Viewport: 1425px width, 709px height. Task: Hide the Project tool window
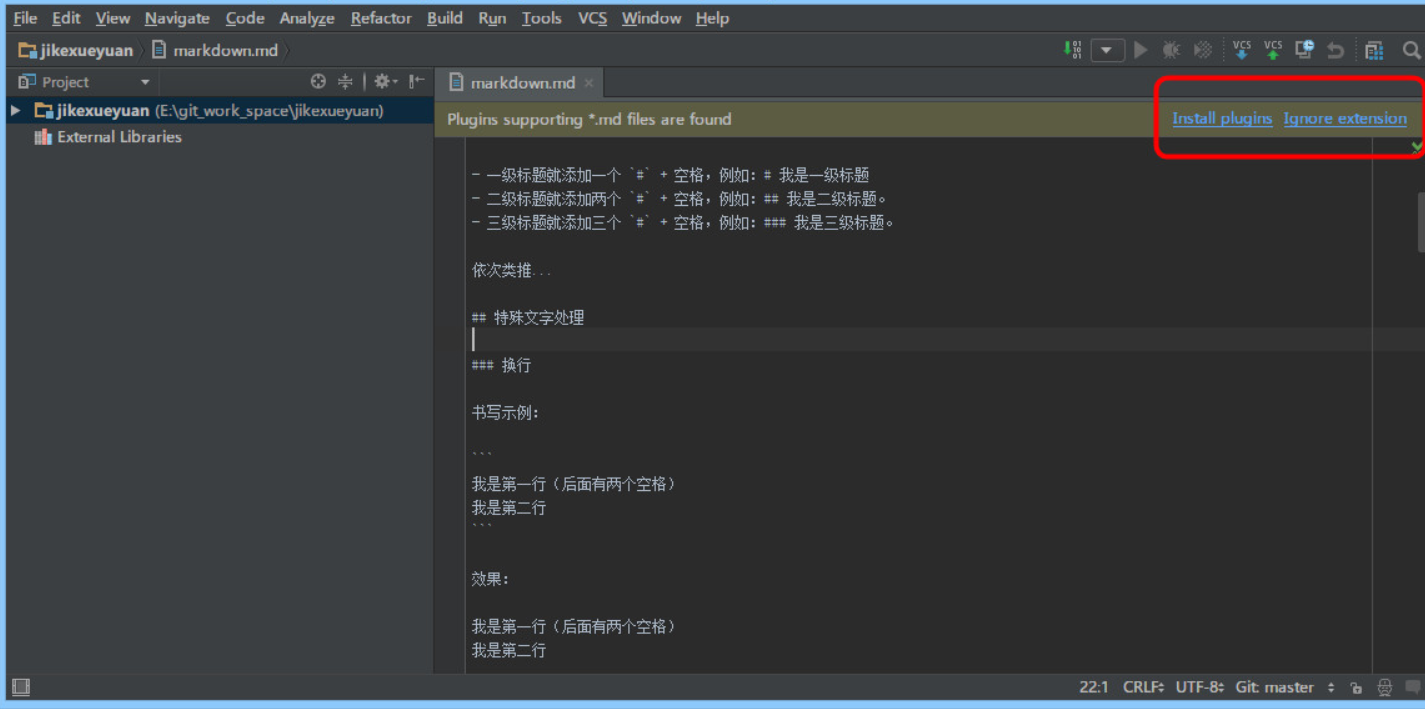[416, 82]
